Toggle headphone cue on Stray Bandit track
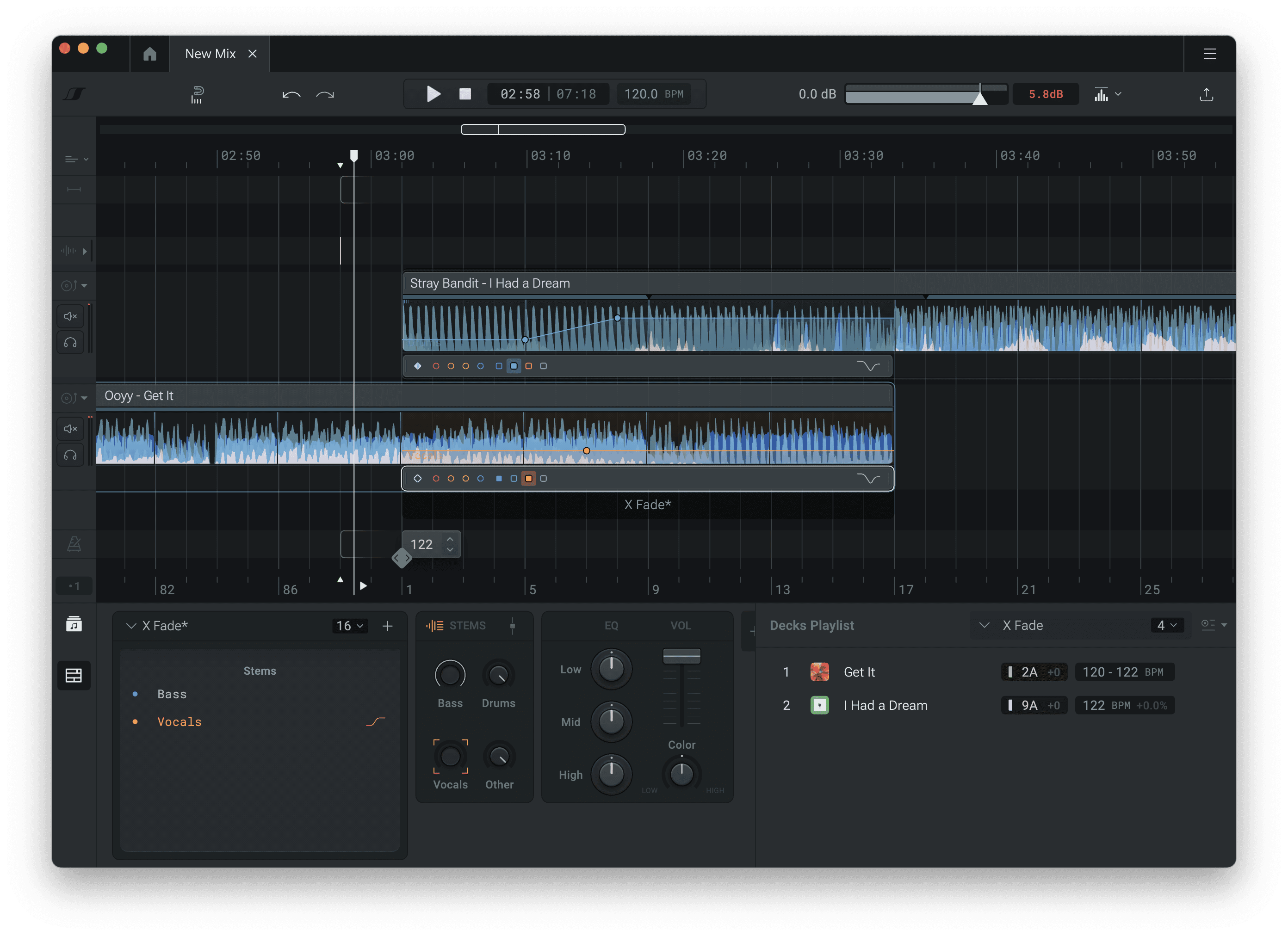The width and height of the screenshot is (1288, 936). pyautogui.click(x=70, y=343)
